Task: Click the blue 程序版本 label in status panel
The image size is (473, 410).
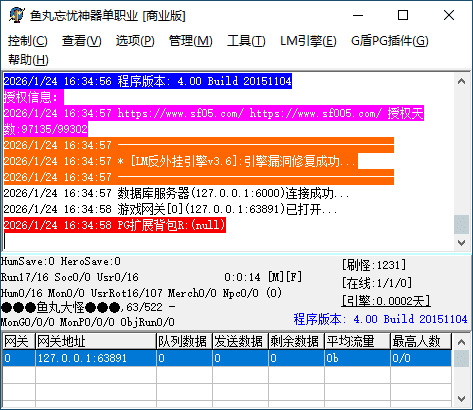Action: tap(380, 319)
